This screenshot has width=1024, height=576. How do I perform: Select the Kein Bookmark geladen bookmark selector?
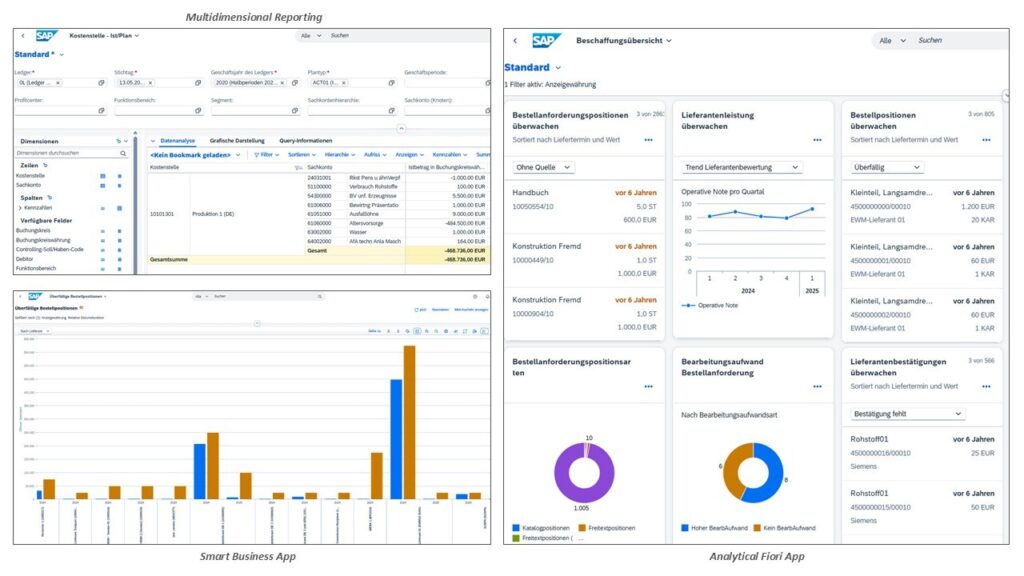pos(192,155)
